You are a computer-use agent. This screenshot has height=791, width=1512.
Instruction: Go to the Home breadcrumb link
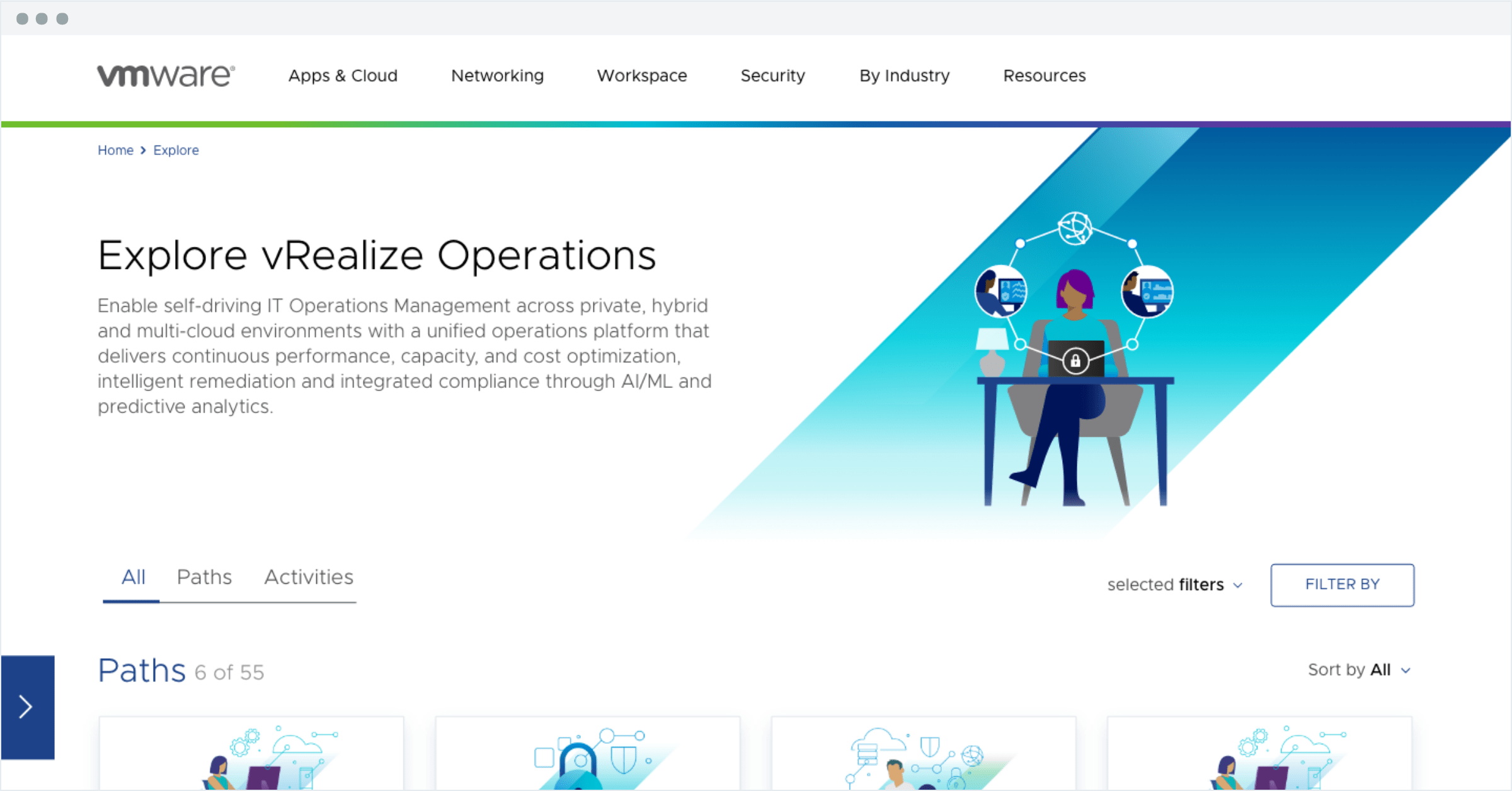tap(115, 151)
